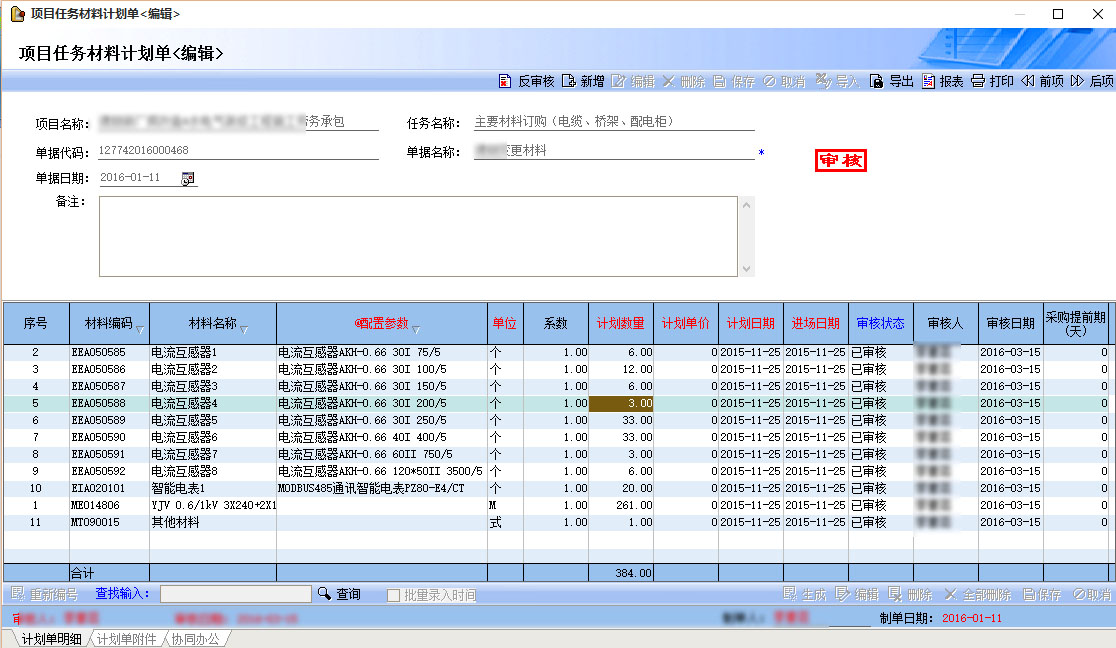
Task: Open the 报表 (report) toolbar icon
Action: (x=928, y=81)
